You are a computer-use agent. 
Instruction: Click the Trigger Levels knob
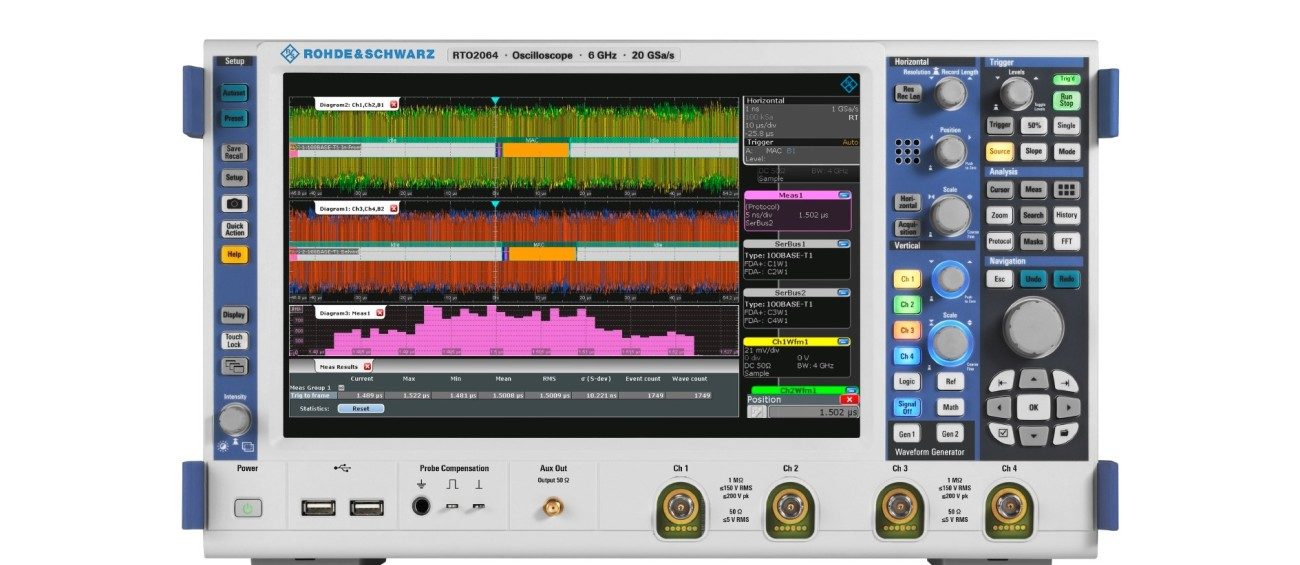[1017, 94]
